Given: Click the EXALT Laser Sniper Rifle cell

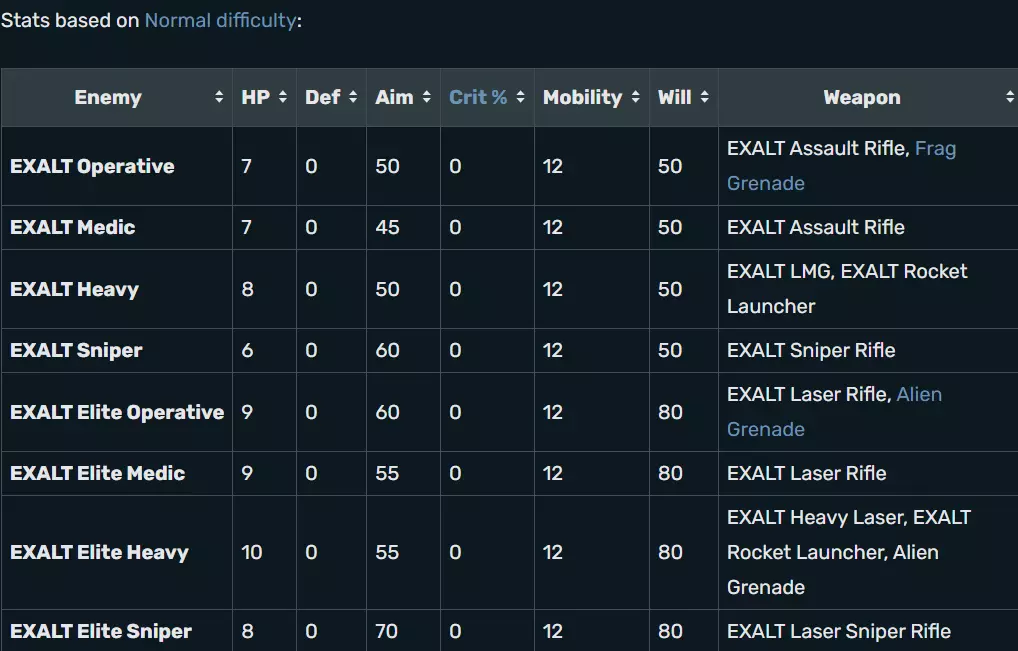Looking at the screenshot, I should [838, 632].
